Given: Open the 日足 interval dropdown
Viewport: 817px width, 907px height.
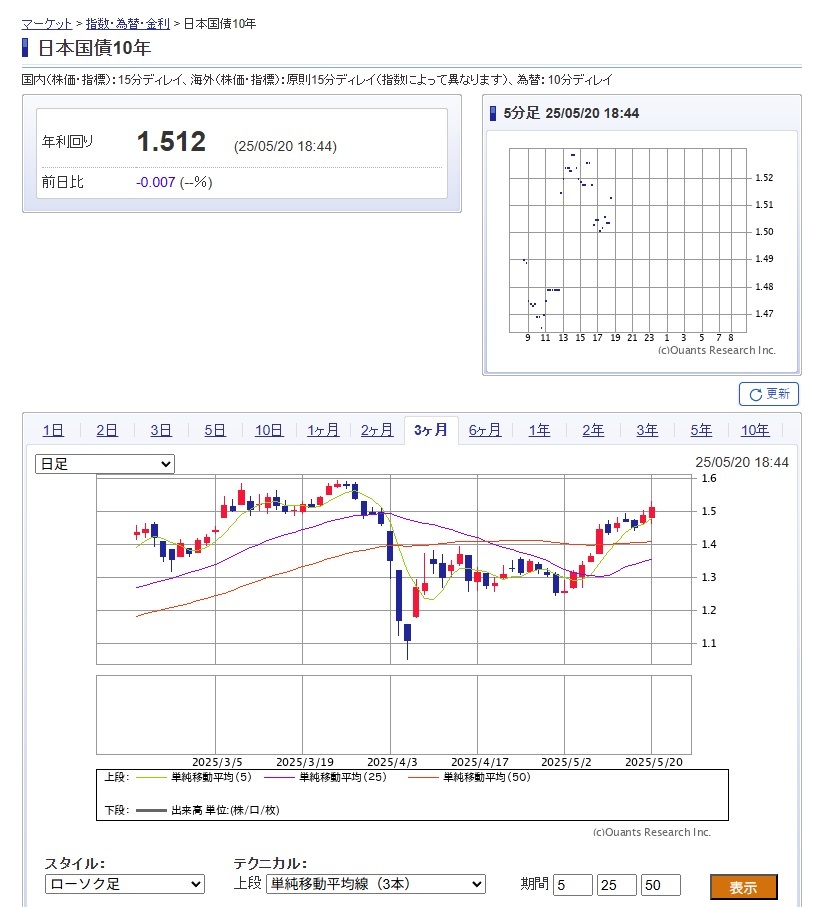Looking at the screenshot, I should 105,464.
